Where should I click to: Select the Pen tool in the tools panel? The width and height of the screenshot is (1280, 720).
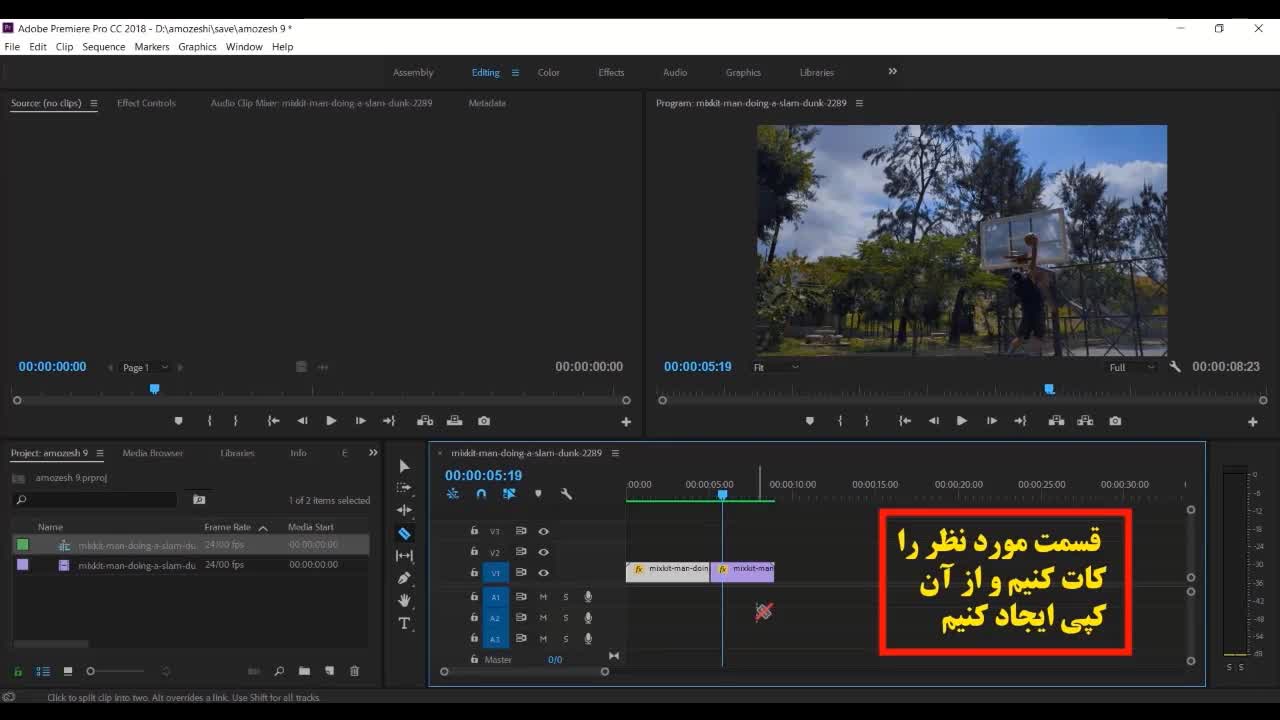point(404,578)
